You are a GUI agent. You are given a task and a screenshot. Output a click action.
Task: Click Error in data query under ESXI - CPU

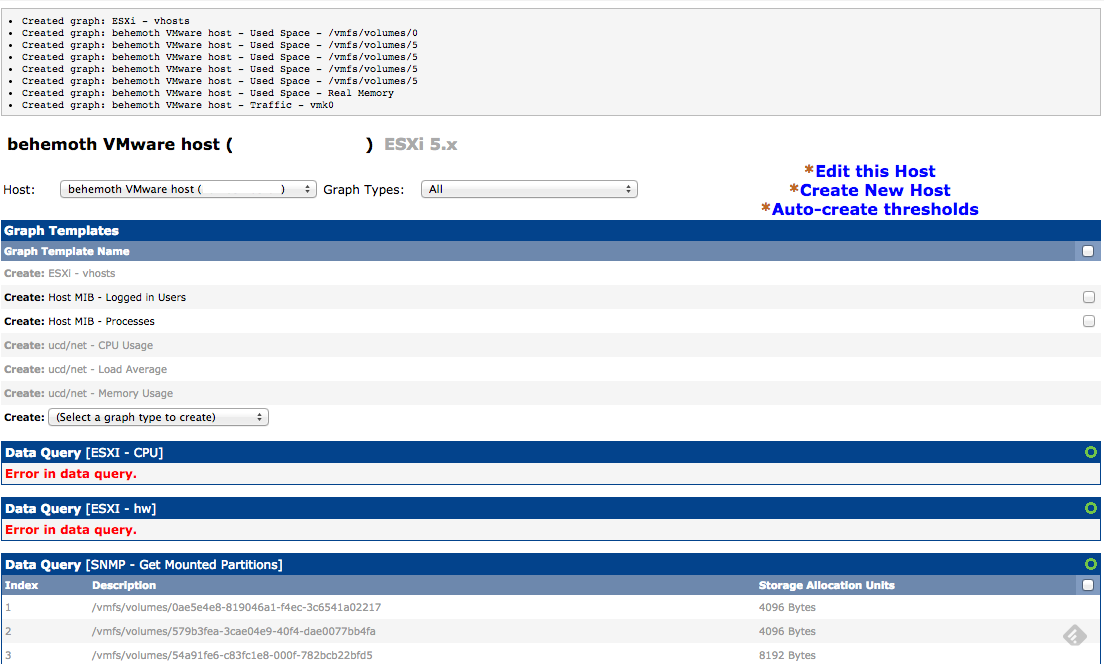(x=71, y=474)
